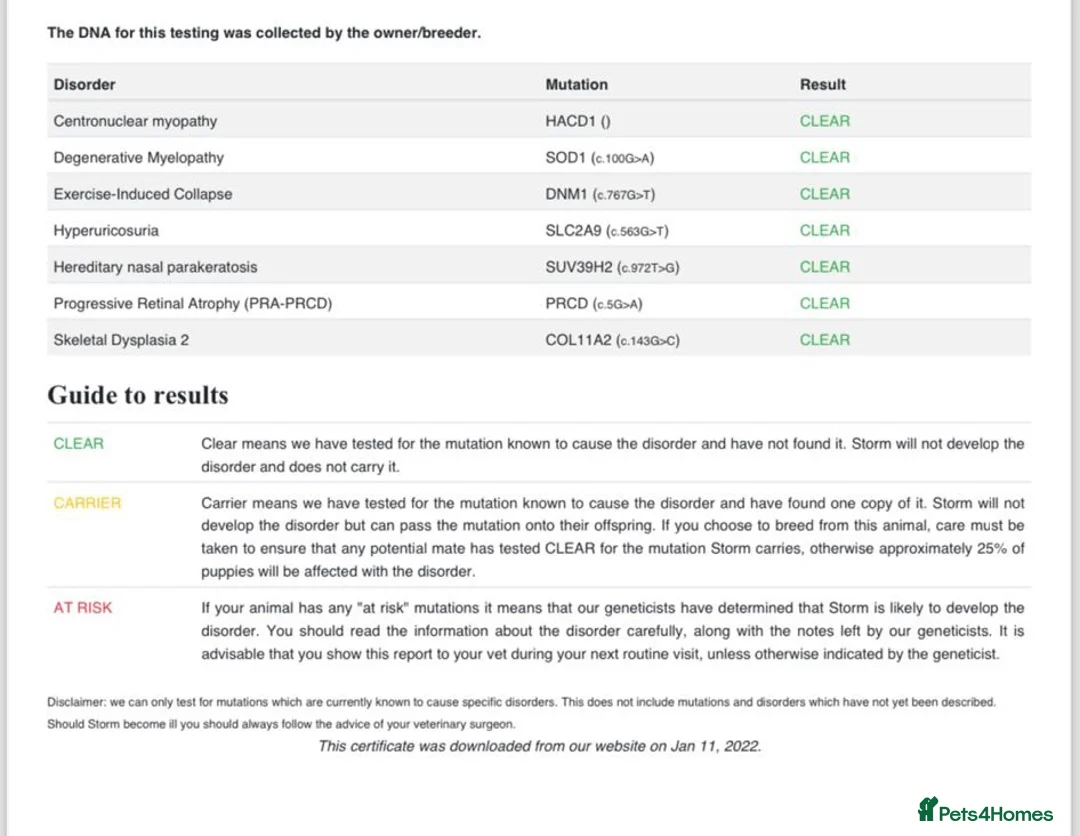Click the certificate download date line
1080x836 pixels.
[x=539, y=746]
